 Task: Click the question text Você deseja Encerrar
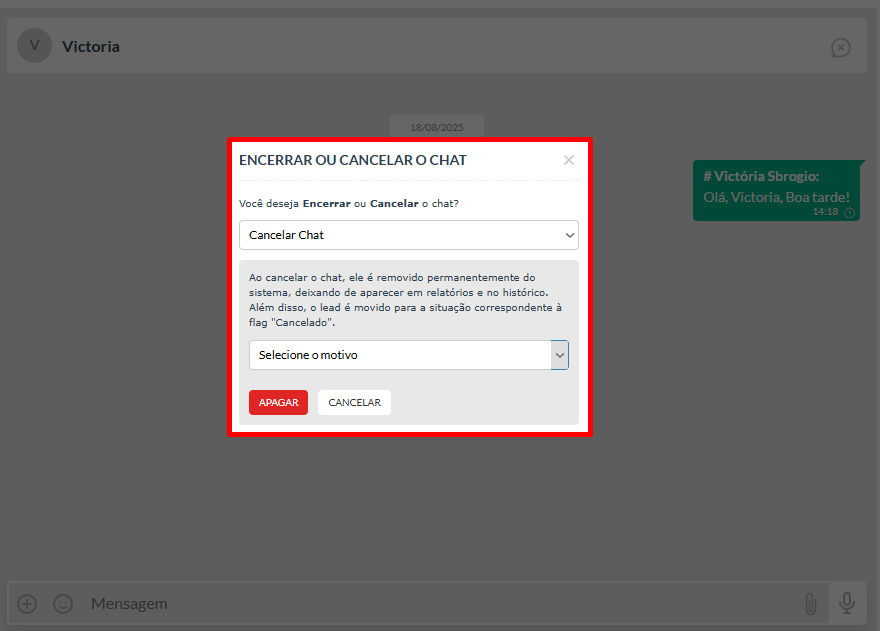click(x=349, y=204)
